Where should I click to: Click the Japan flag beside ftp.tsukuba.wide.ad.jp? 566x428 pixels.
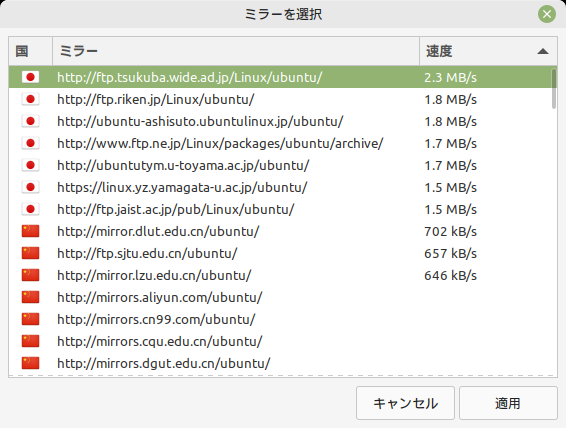[x=30, y=77]
